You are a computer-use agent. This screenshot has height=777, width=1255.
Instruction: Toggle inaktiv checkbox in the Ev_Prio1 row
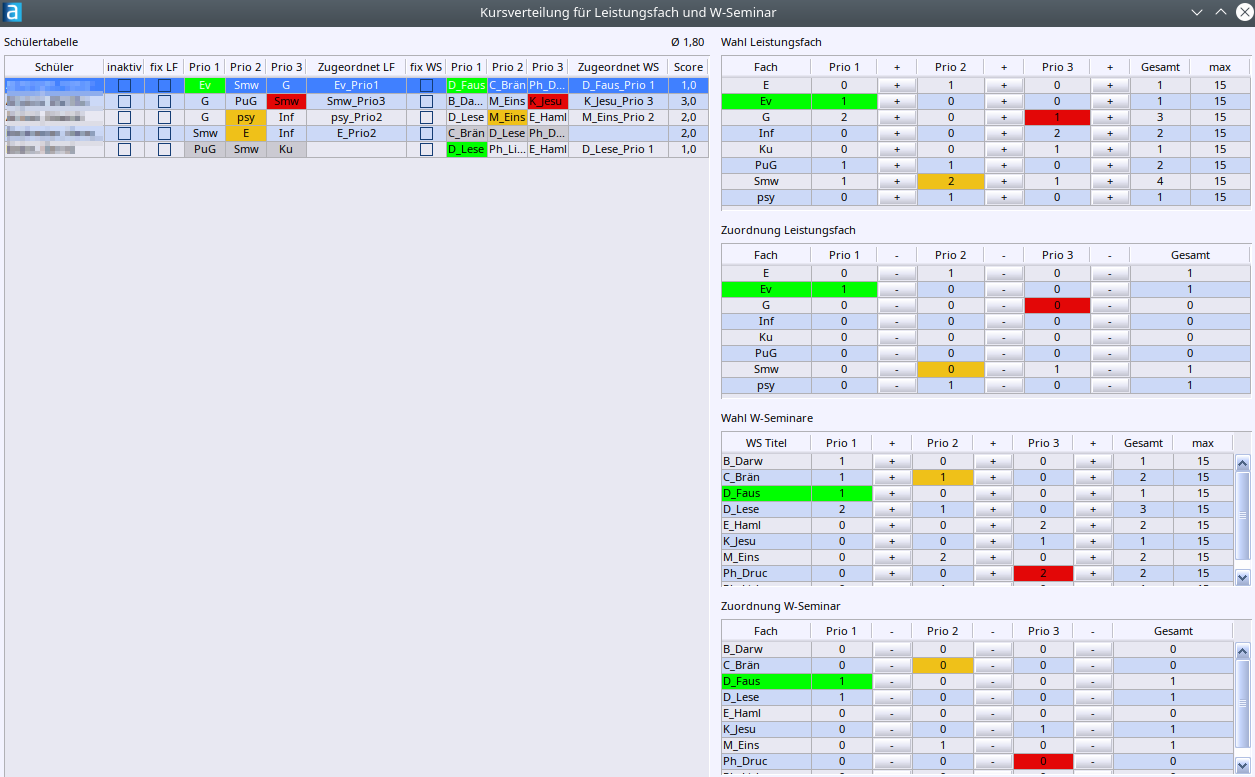124,86
